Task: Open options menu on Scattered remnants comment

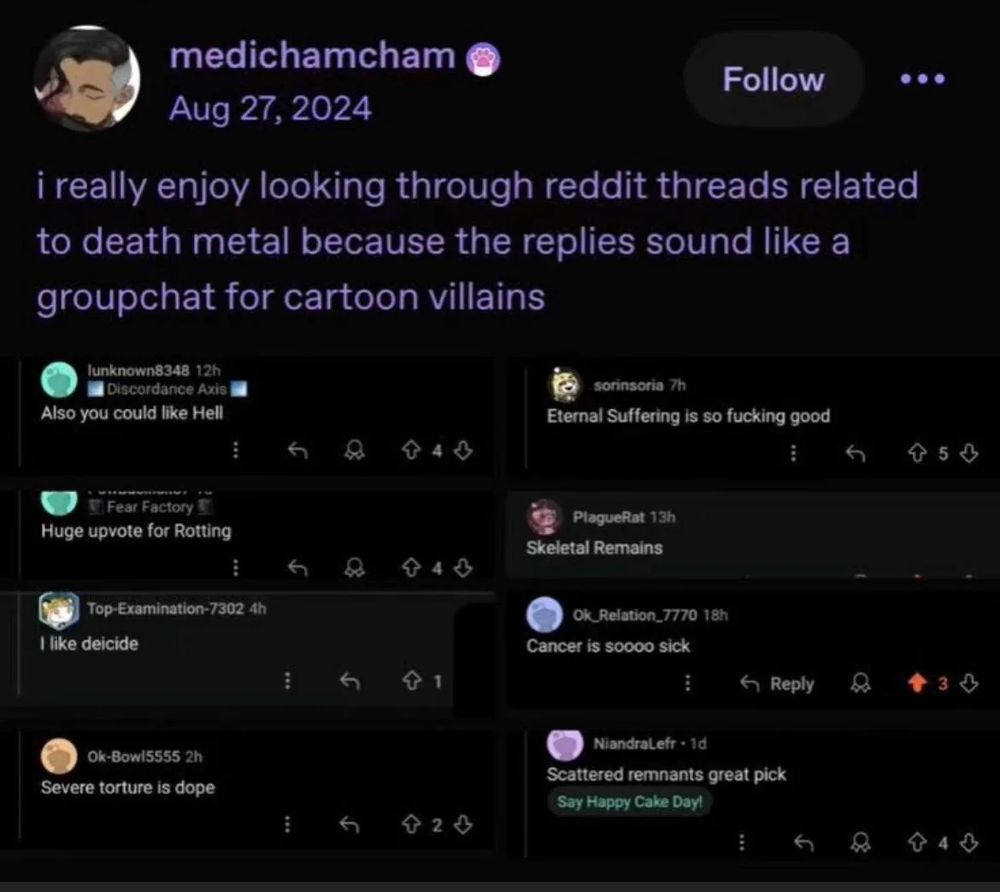Action: coord(742,843)
